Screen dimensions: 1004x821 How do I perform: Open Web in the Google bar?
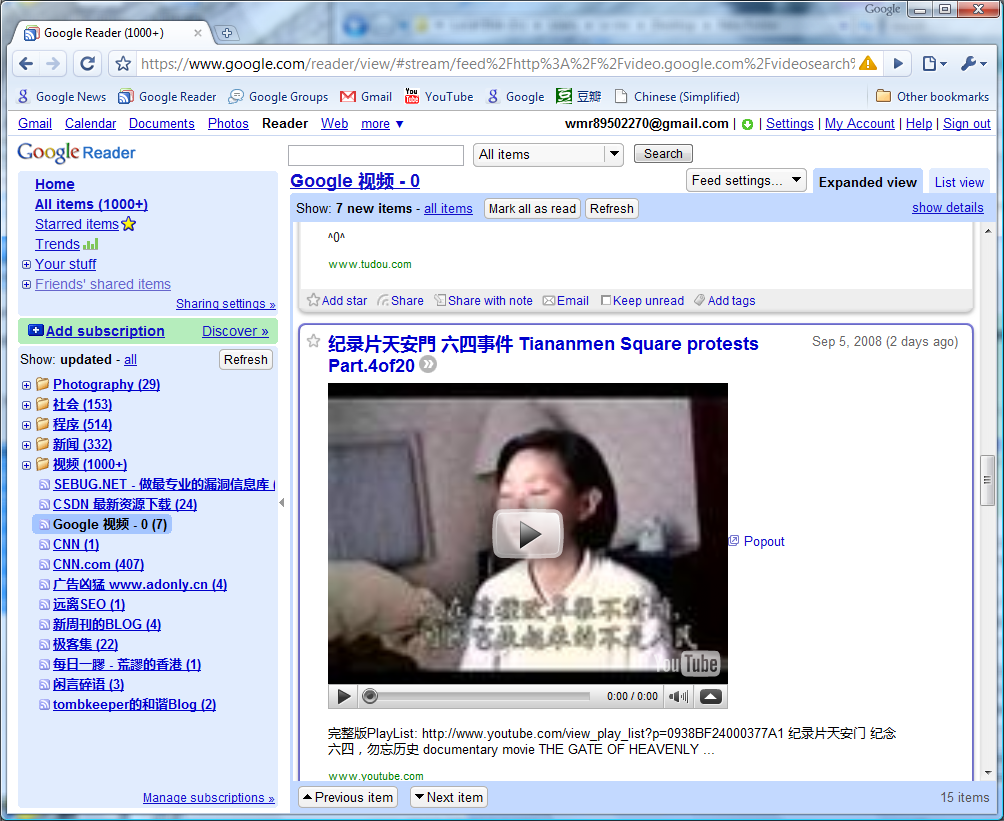334,124
